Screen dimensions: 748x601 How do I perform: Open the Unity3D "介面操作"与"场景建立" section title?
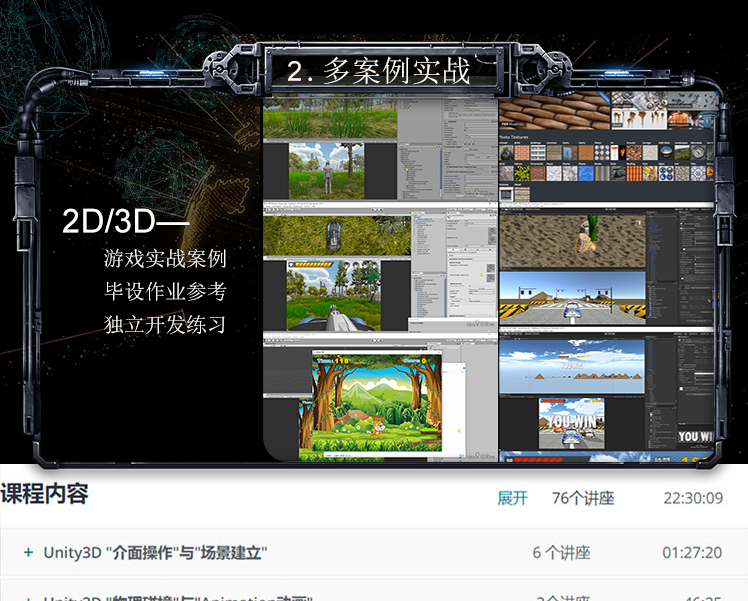[x=155, y=553]
